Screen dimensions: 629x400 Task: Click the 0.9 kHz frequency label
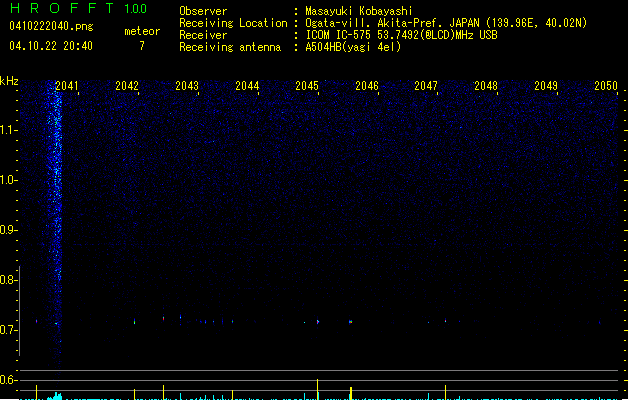8,230
